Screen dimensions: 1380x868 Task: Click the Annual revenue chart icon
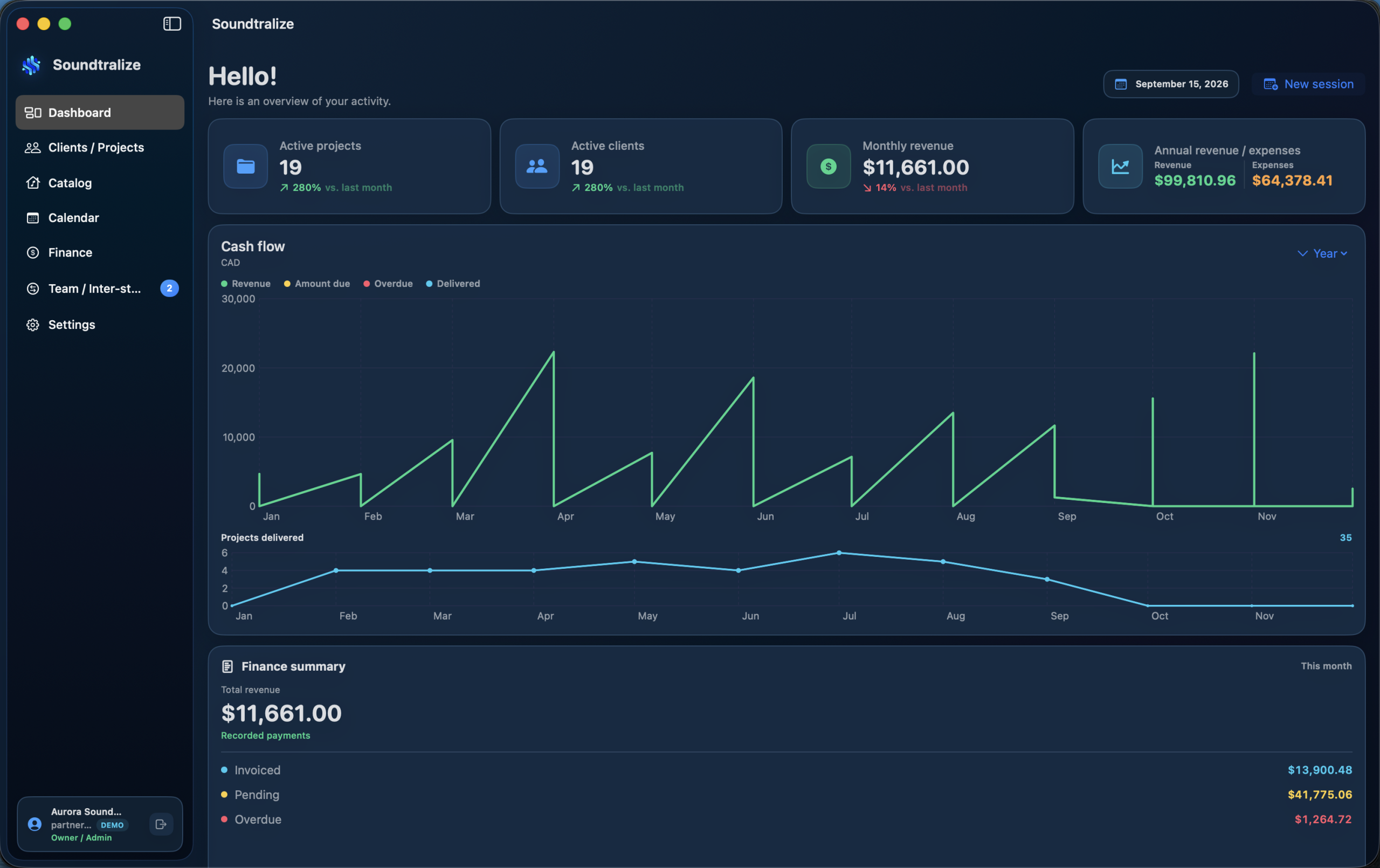1120,166
